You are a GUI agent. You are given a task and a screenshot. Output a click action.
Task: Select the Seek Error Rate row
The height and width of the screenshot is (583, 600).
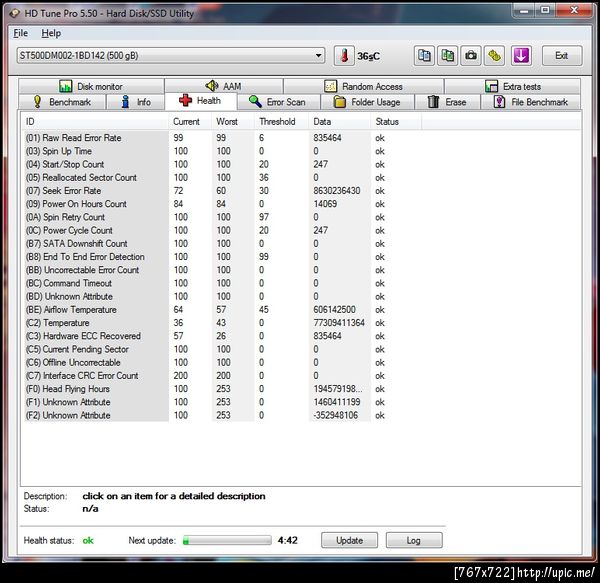[223, 191]
